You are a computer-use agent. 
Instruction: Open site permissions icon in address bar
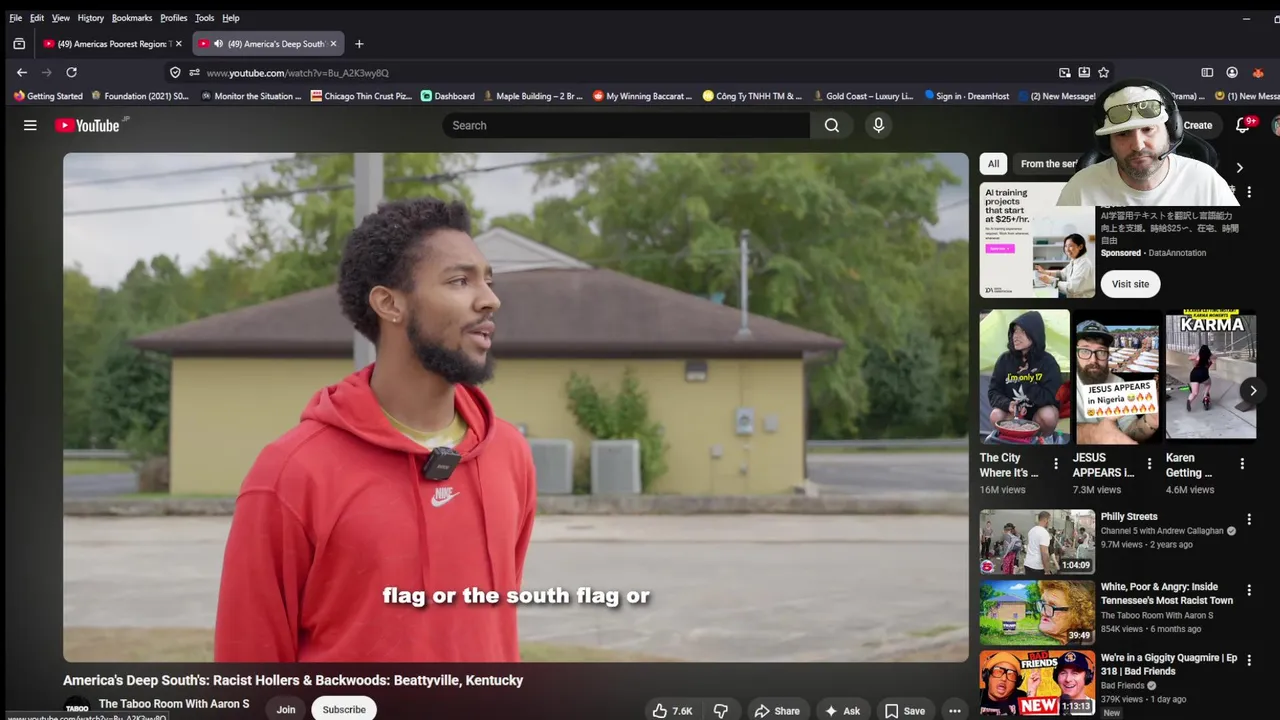point(194,73)
